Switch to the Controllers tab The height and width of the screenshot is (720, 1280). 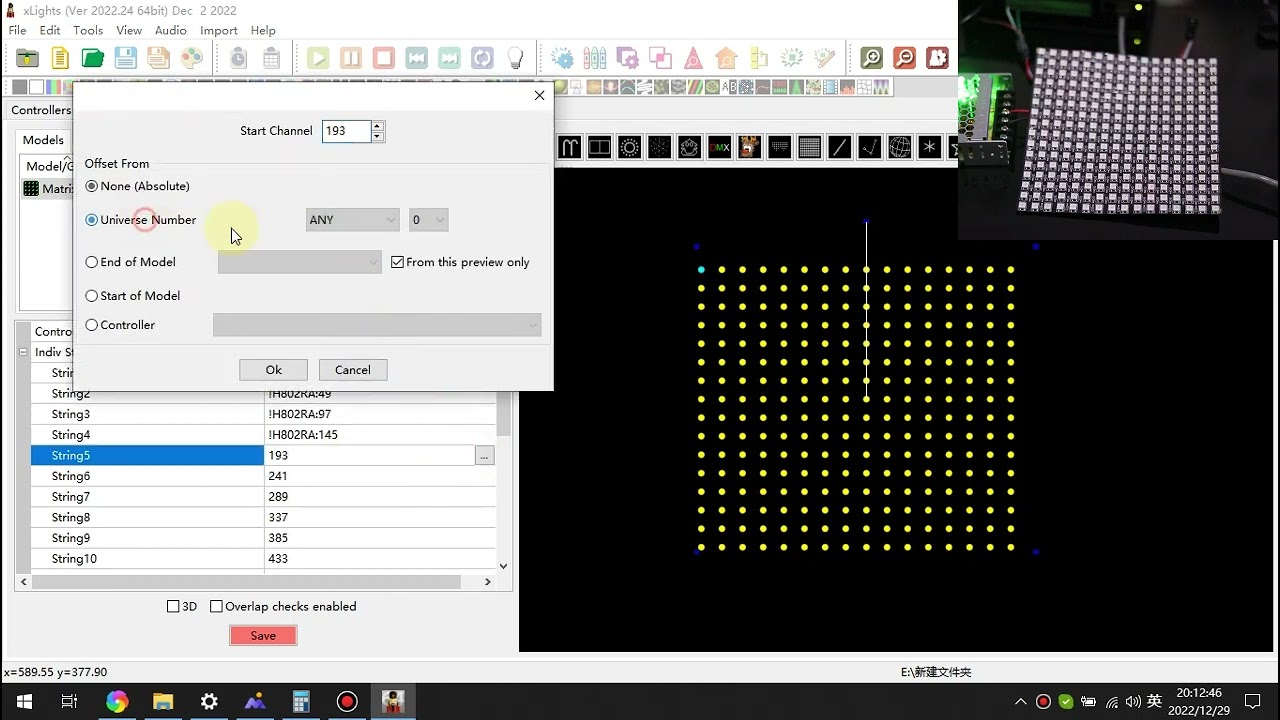click(x=41, y=110)
